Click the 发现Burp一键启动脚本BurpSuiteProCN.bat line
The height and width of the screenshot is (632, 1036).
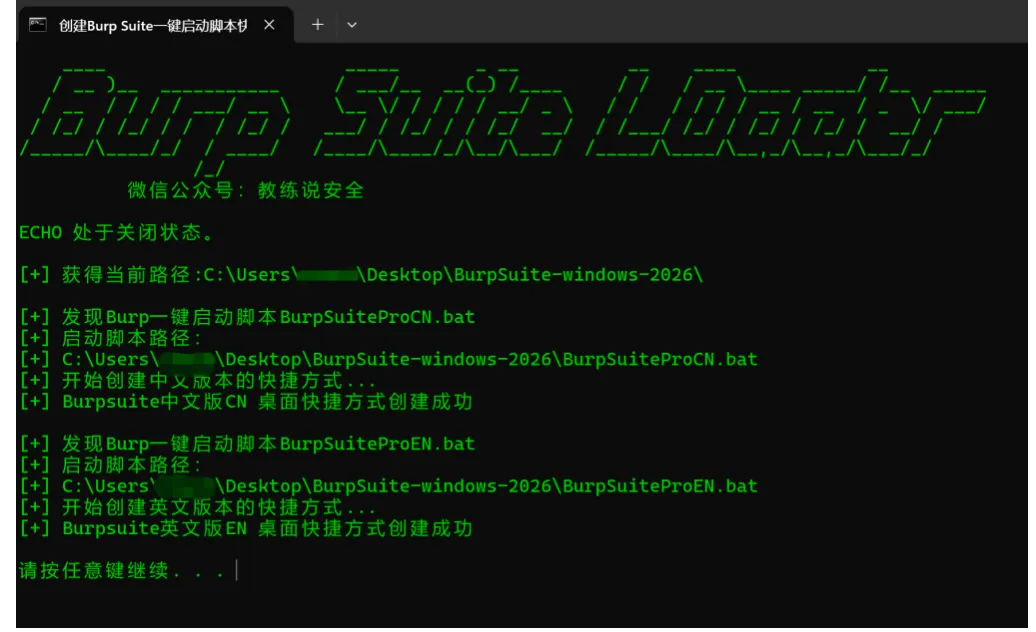click(x=247, y=317)
